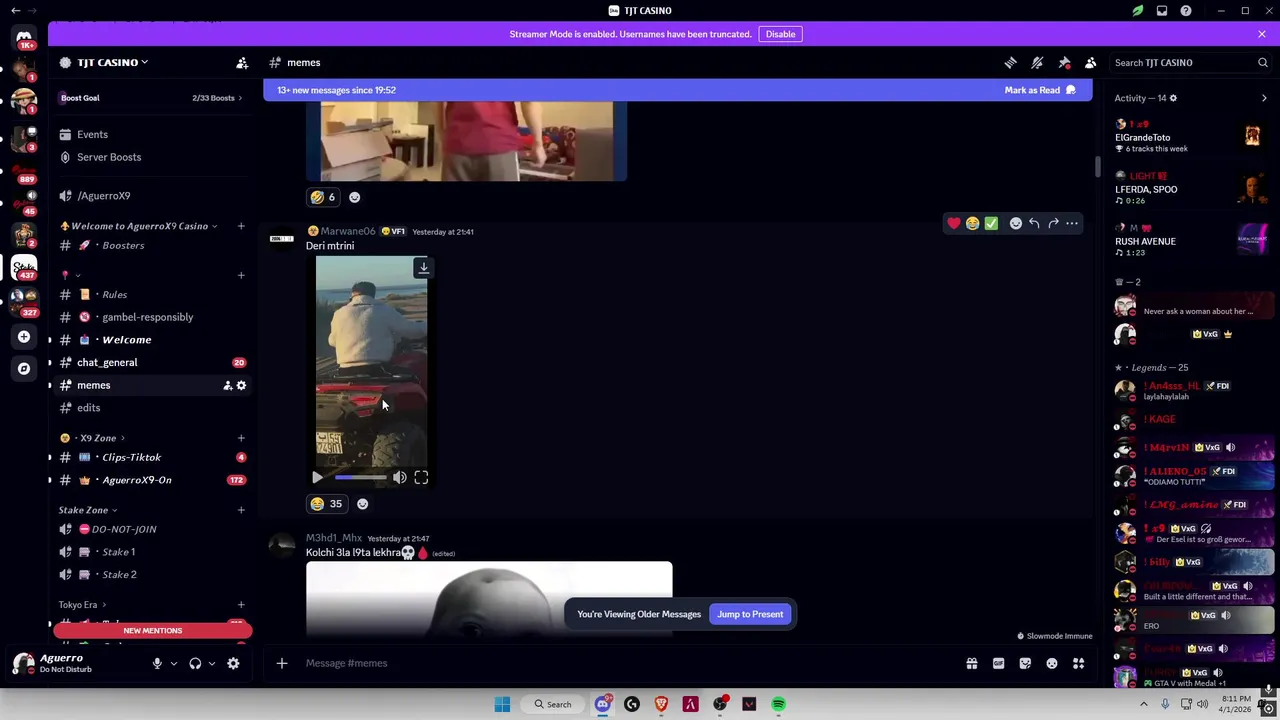Click Jump to Present
The image size is (1280, 720).
click(750, 614)
